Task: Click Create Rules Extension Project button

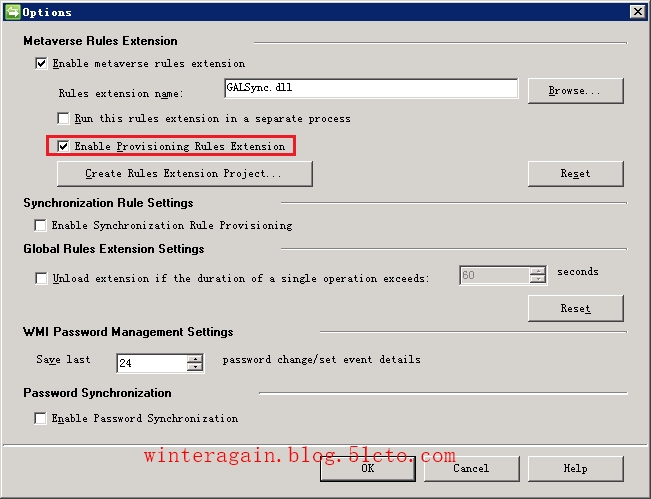Action: [184, 174]
